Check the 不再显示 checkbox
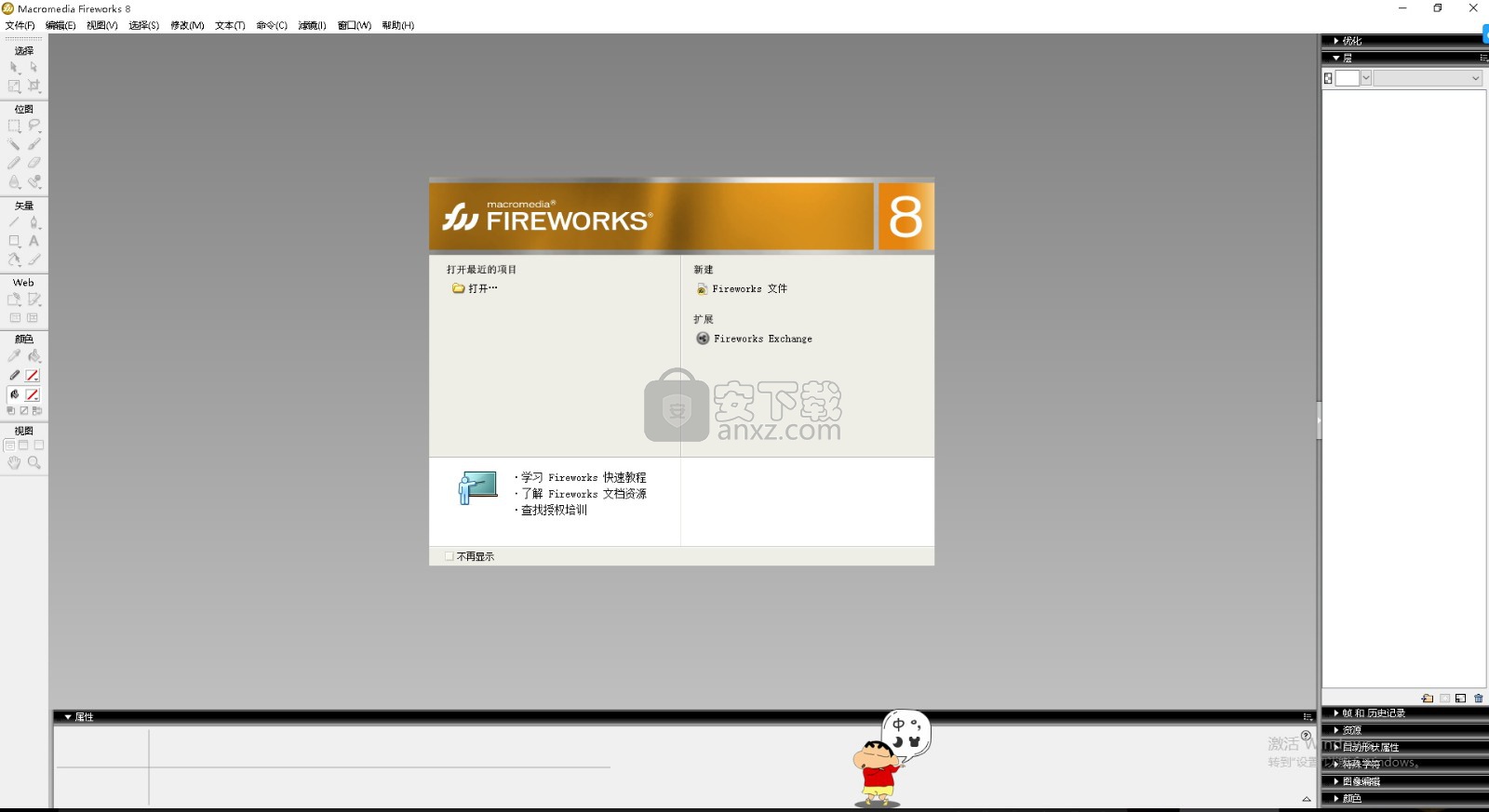The height and width of the screenshot is (812, 1489). pyautogui.click(x=449, y=556)
